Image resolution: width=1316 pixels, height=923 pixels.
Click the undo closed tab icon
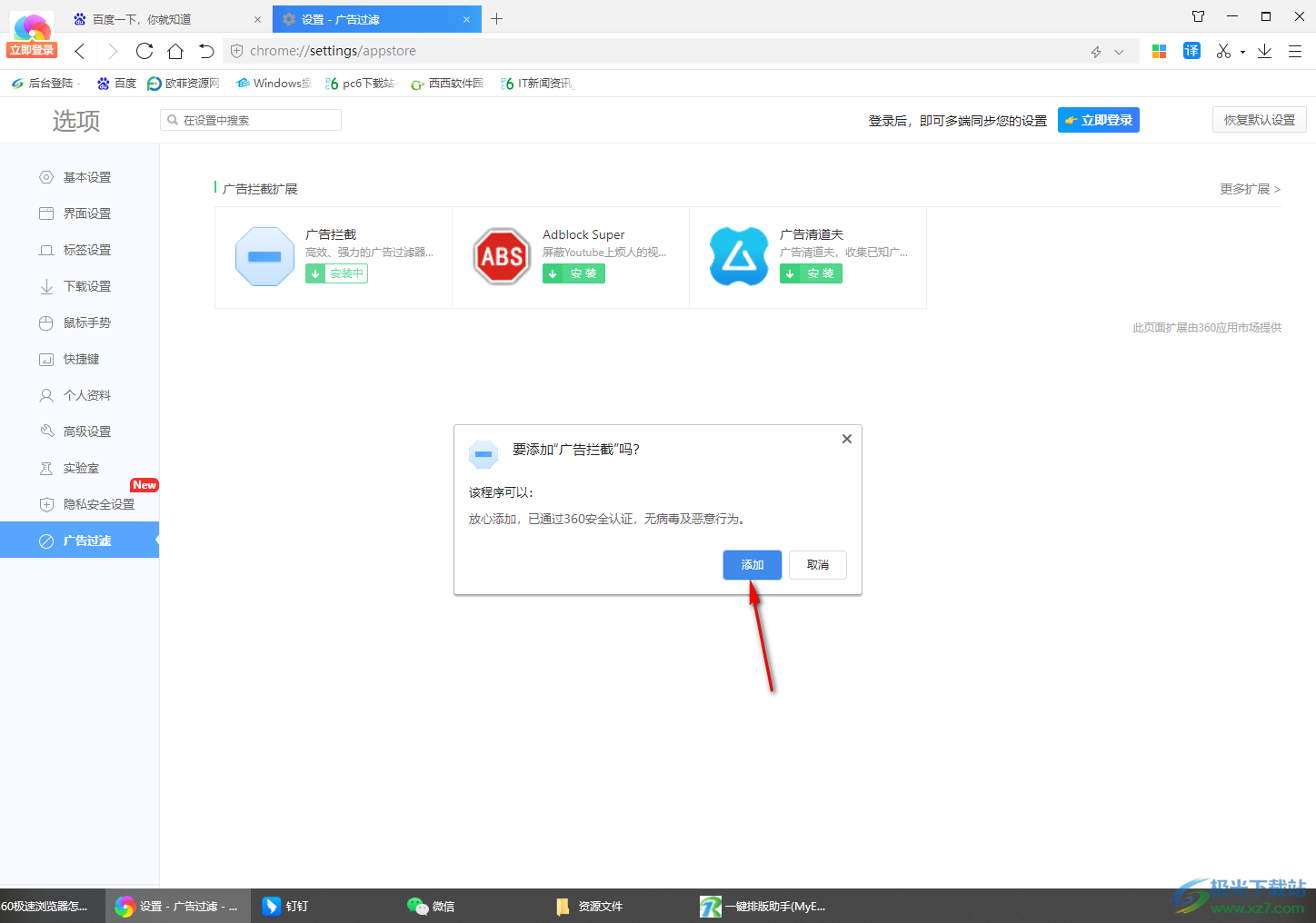coord(206,51)
